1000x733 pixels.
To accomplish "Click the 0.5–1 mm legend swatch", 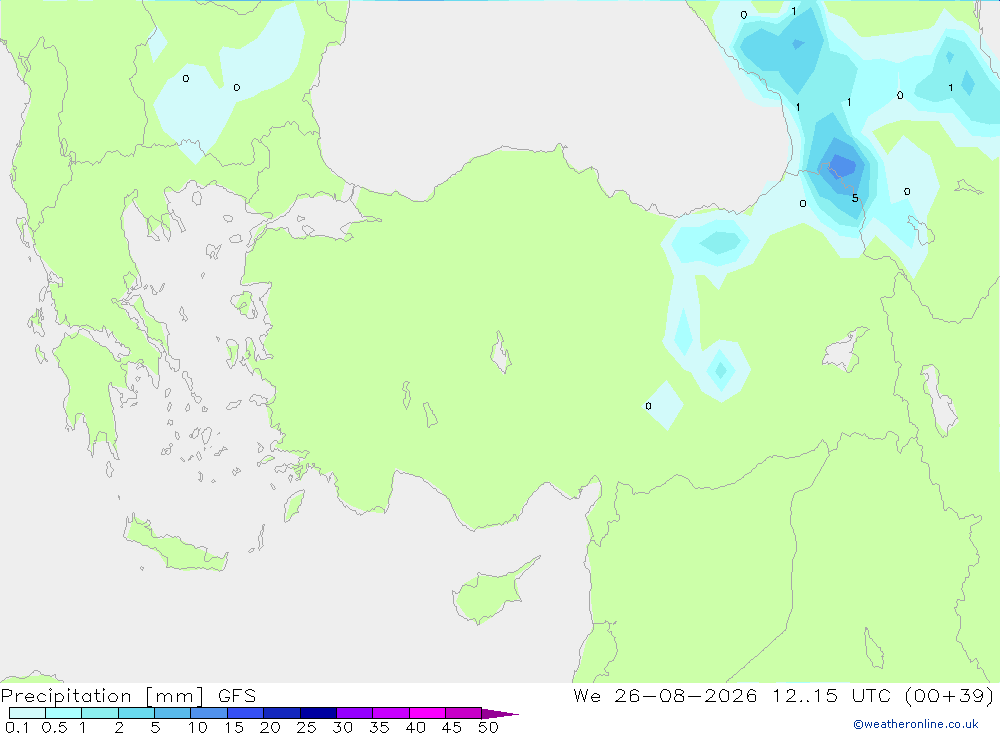I will pyautogui.click(x=64, y=713).
